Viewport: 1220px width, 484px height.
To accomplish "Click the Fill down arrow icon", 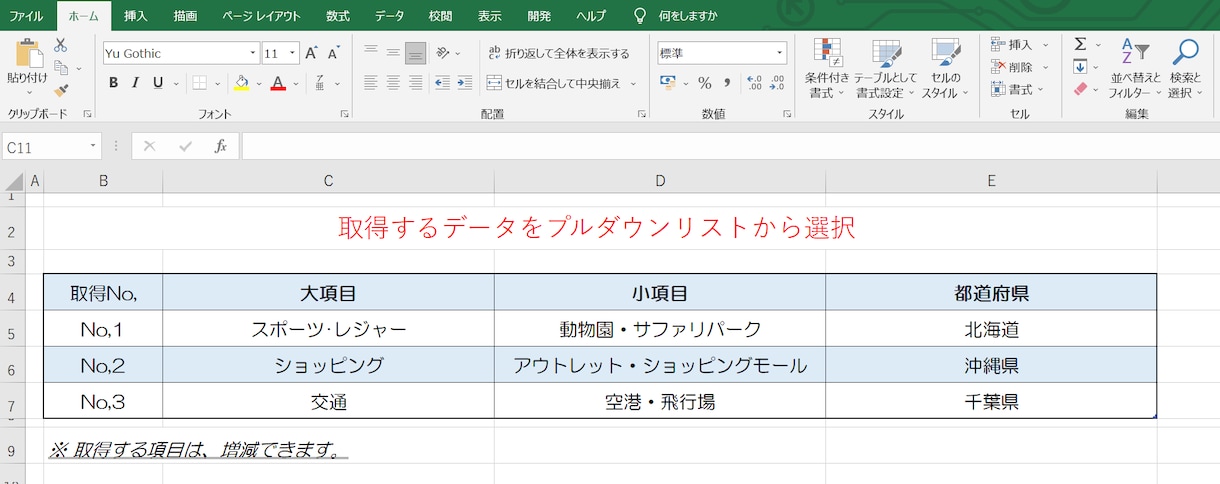I will (x=1080, y=67).
